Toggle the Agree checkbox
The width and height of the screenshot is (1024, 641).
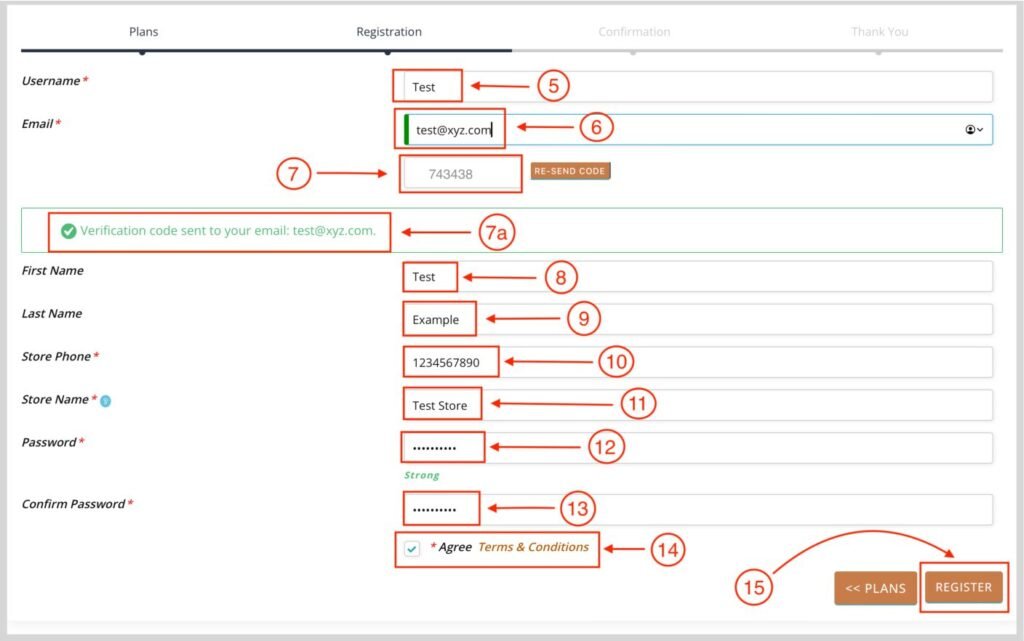(x=412, y=549)
